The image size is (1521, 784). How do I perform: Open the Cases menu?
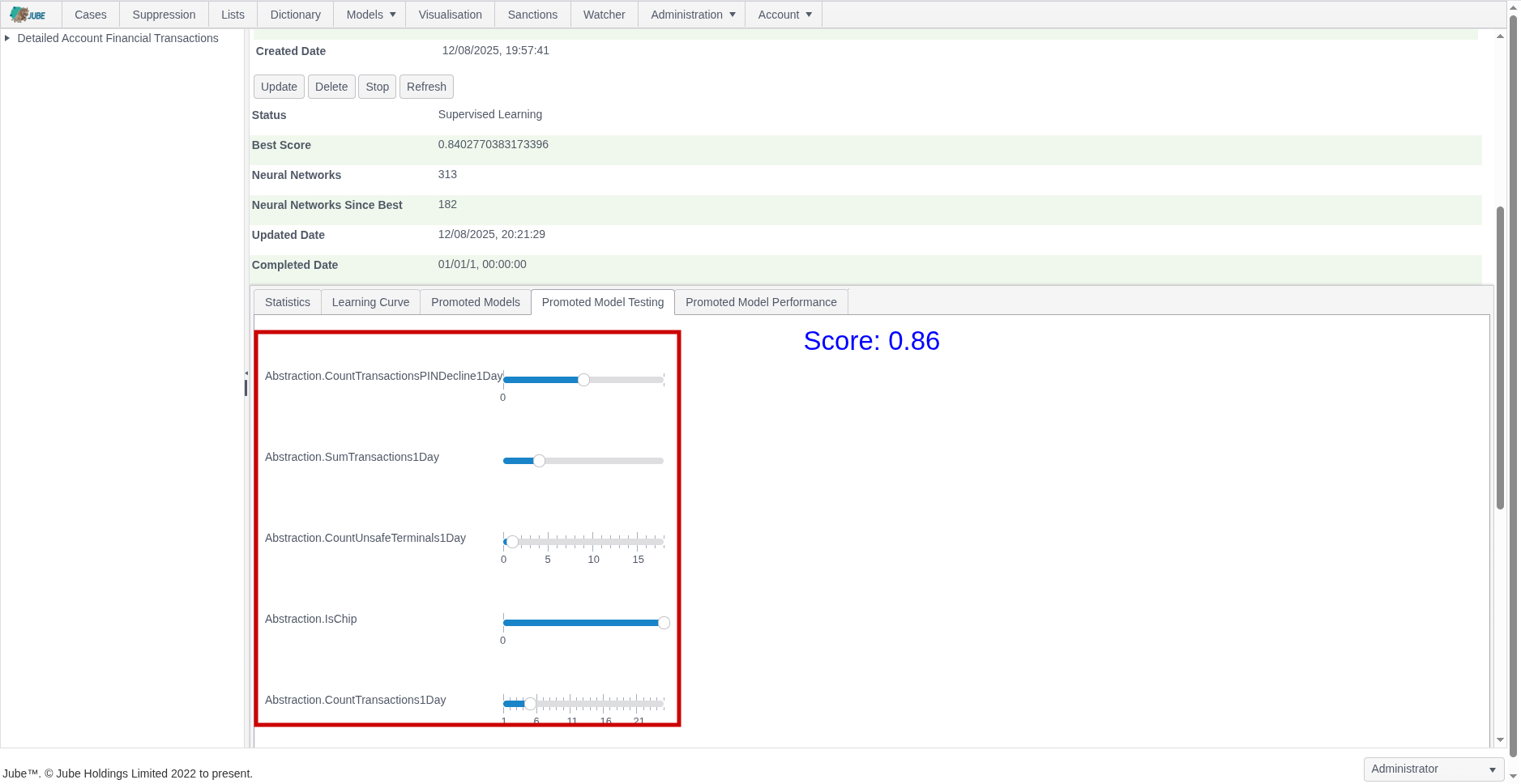(x=91, y=15)
